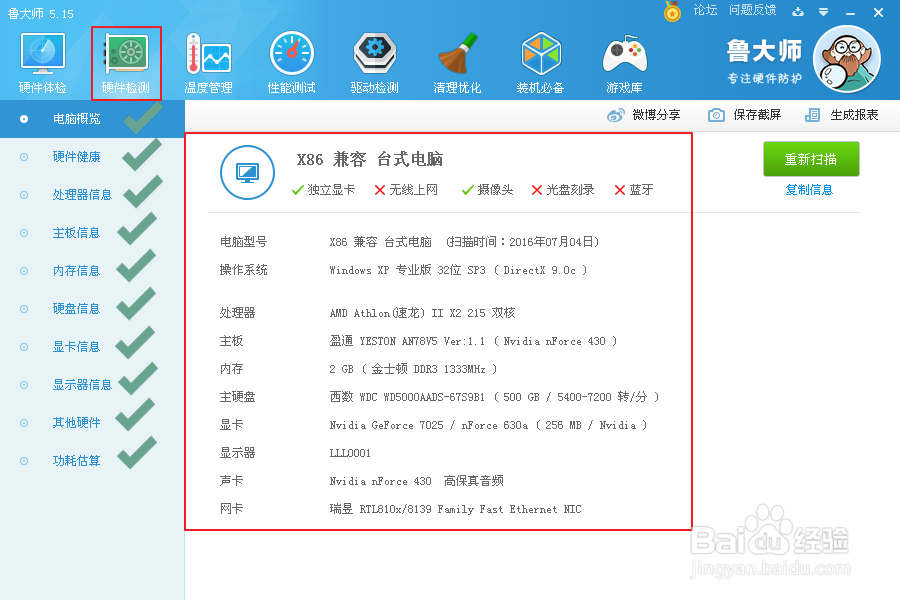Viewport: 900px width, 600px height.
Task: Open the 论坛 forum link
Action: coord(705,10)
